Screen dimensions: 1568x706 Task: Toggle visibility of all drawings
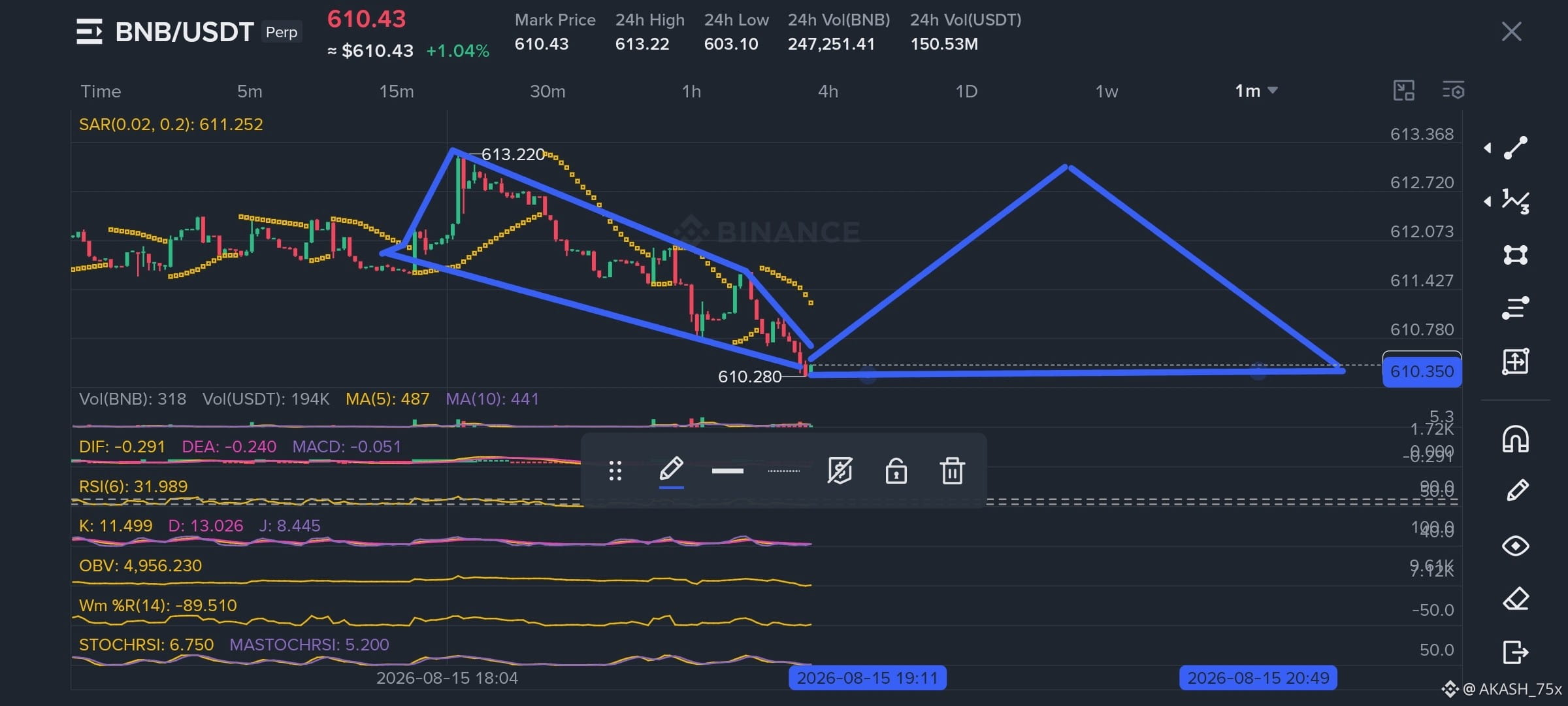coord(1516,545)
